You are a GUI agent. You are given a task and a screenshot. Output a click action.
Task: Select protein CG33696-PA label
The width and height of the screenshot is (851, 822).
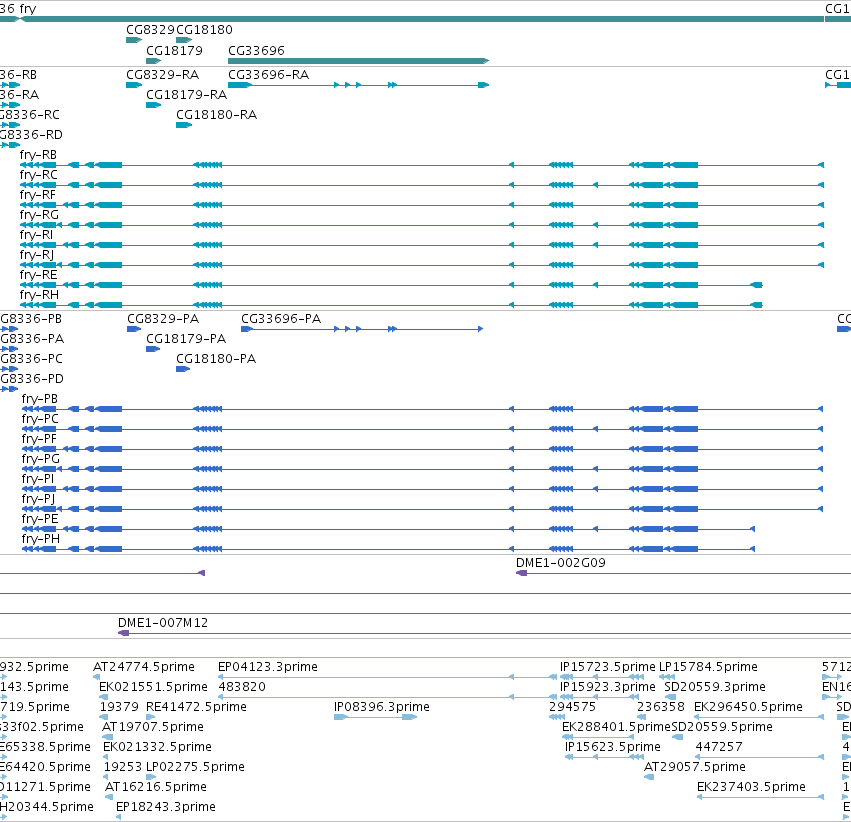[281, 318]
